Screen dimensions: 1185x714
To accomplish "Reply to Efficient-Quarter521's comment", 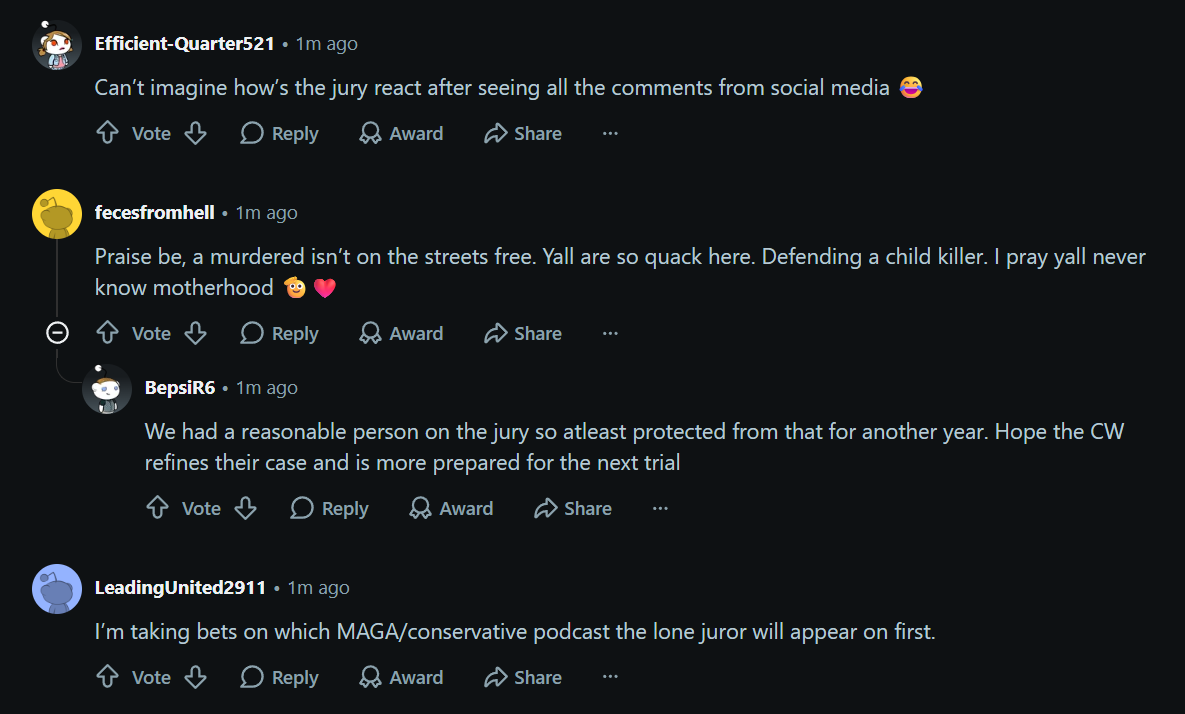I will pyautogui.click(x=279, y=133).
